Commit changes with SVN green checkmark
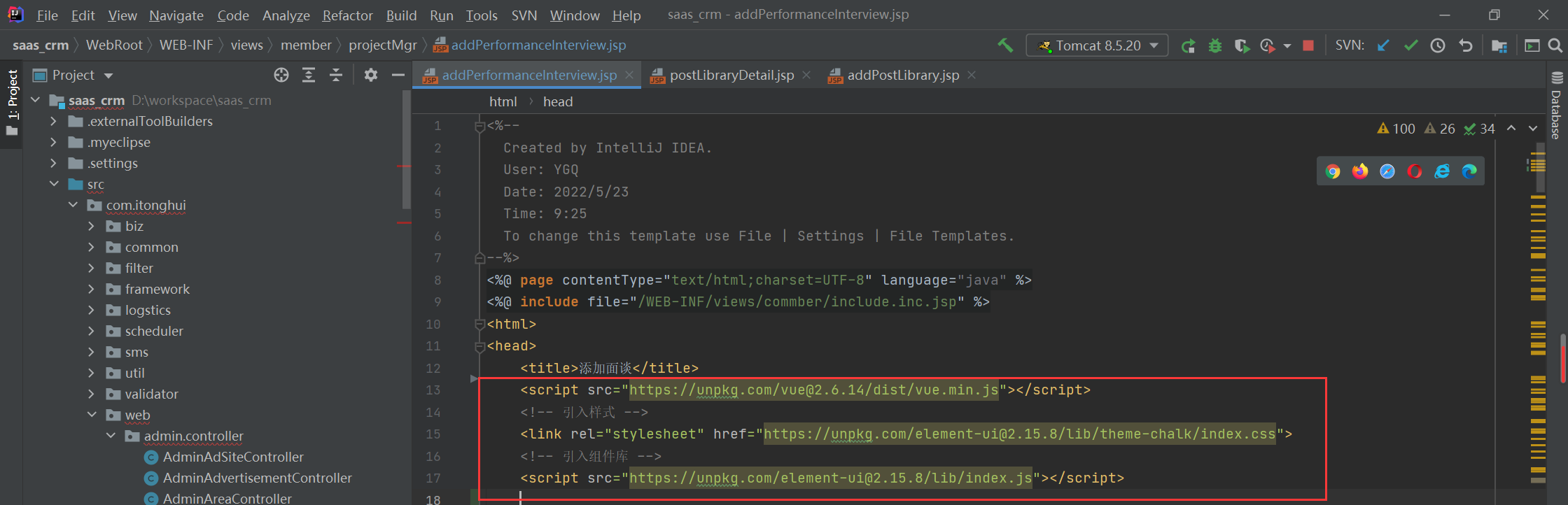This screenshot has height=505, width=1568. (1410, 45)
